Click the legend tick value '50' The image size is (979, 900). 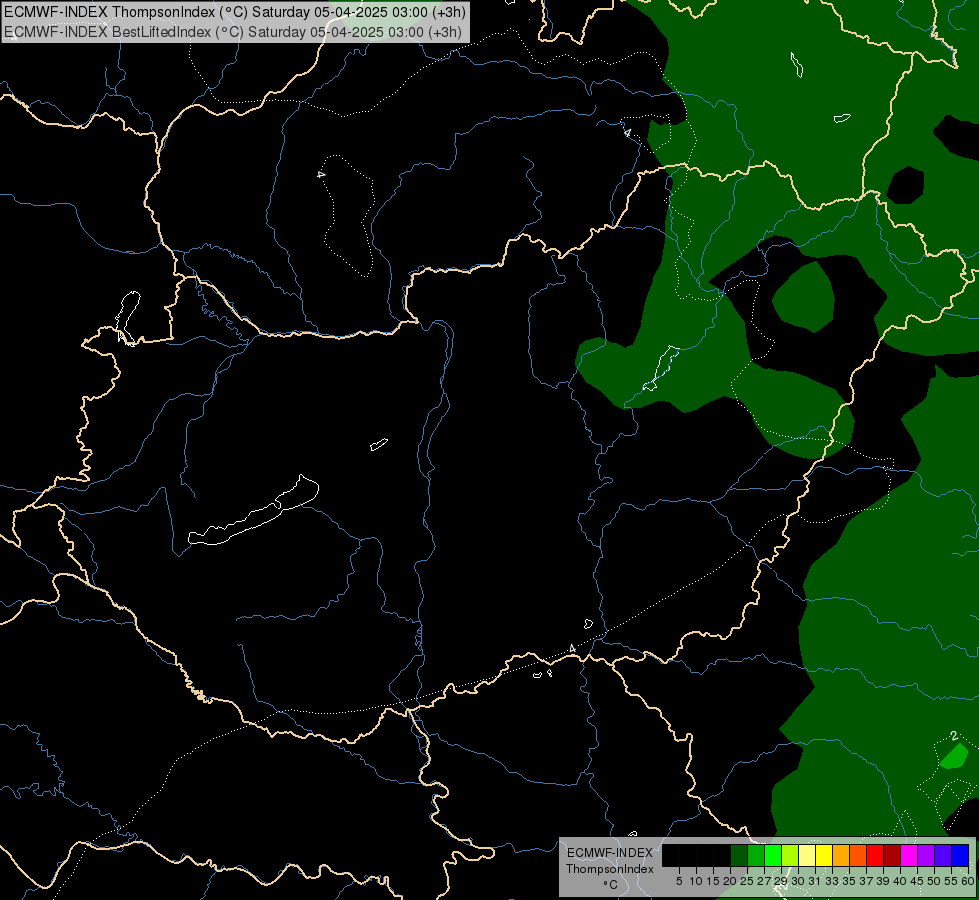[x=933, y=881]
